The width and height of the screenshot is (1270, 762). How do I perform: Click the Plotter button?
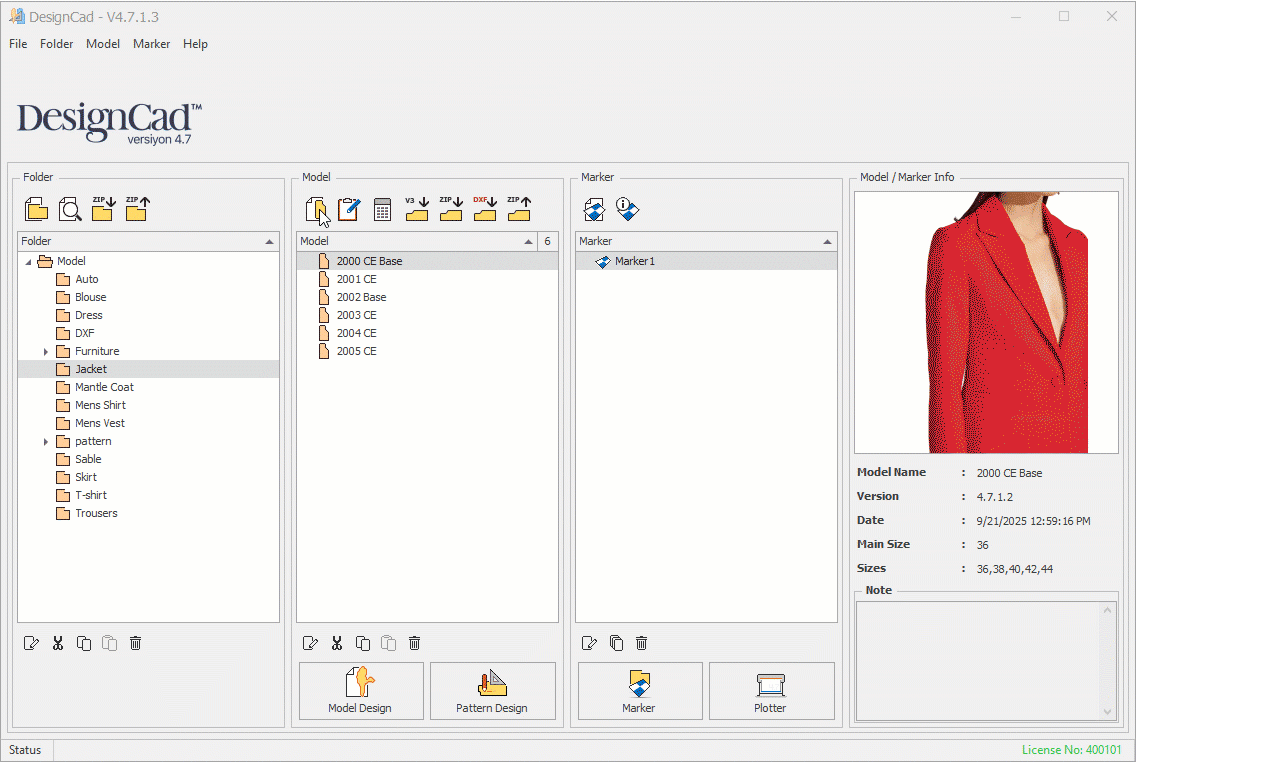771,690
